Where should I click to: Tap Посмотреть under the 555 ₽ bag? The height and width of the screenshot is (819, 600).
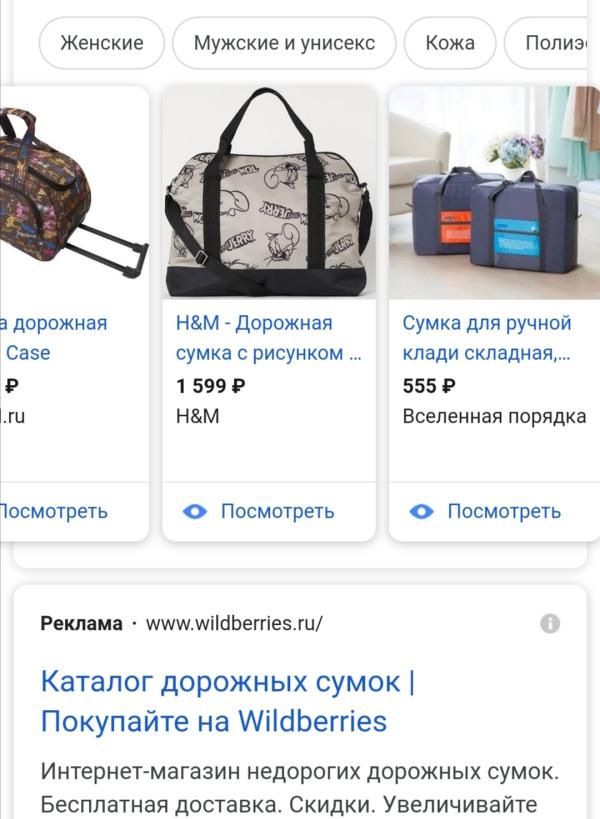(504, 511)
